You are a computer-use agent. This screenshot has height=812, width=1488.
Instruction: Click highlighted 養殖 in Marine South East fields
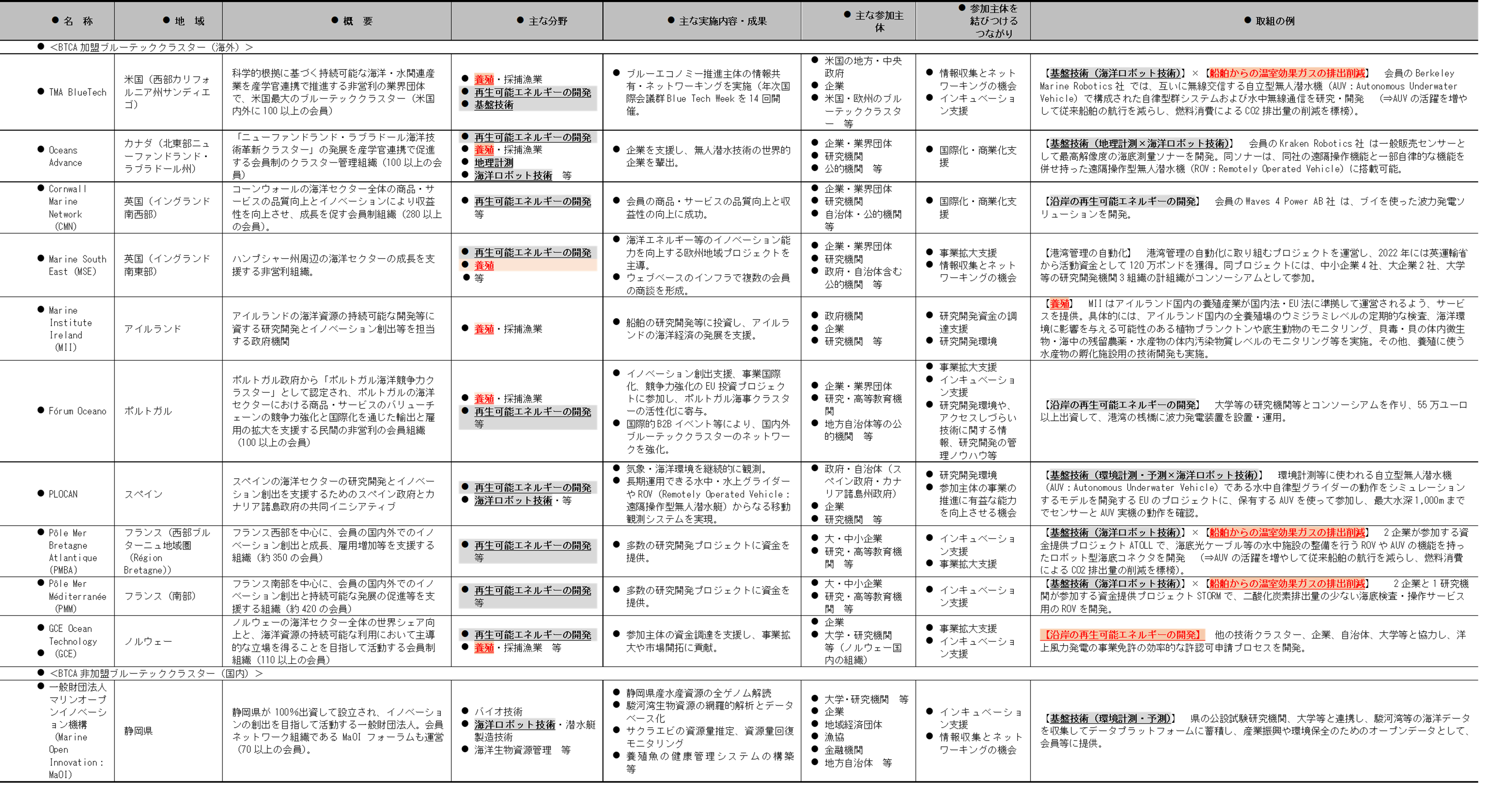tap(484, 266)
